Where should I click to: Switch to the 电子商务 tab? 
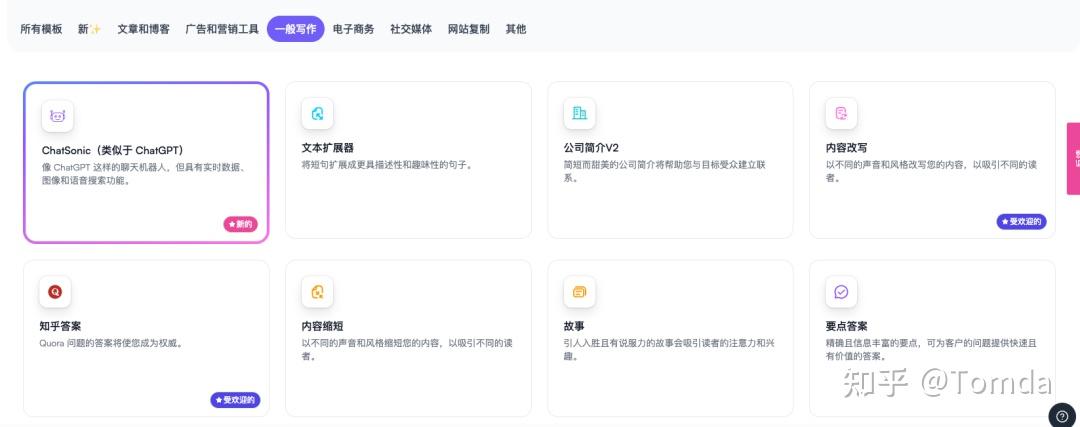pyautogui.click(x=353, y=29)
